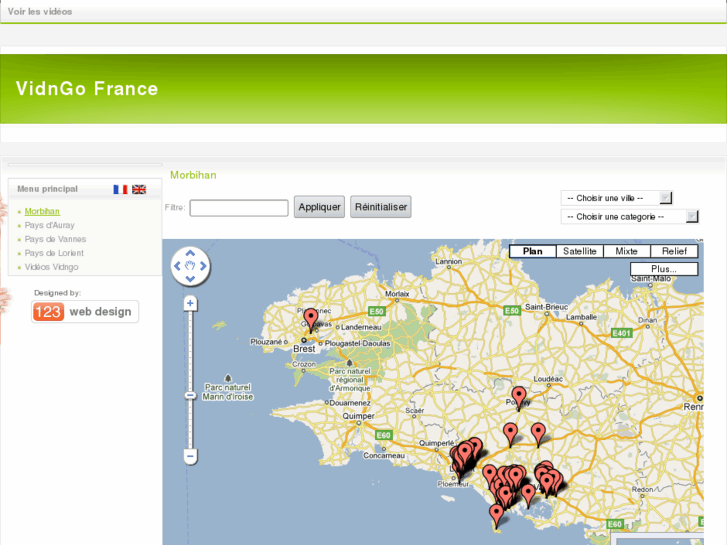
Task: Pan the map right arrow
Action: [203, 266]
